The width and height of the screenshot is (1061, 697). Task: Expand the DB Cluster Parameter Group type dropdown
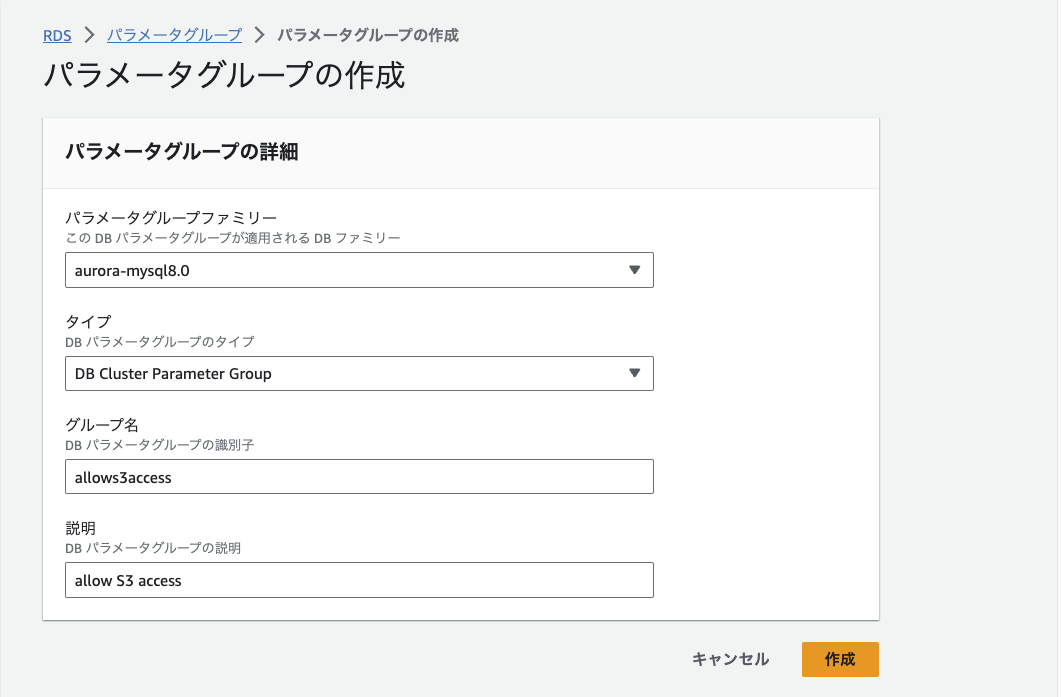(358, 373)
